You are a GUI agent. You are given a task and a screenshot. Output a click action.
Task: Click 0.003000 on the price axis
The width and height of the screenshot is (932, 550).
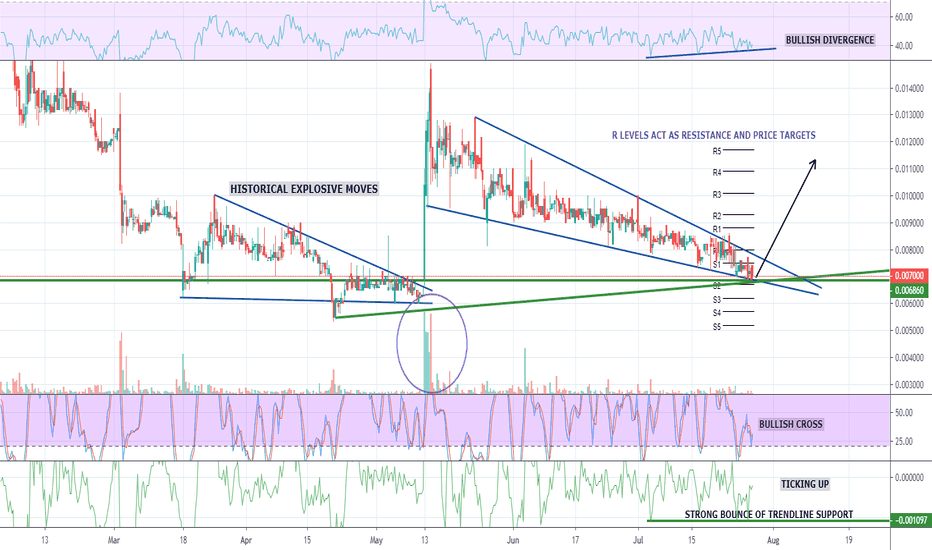pyautogui.click(x=909, y=385)
